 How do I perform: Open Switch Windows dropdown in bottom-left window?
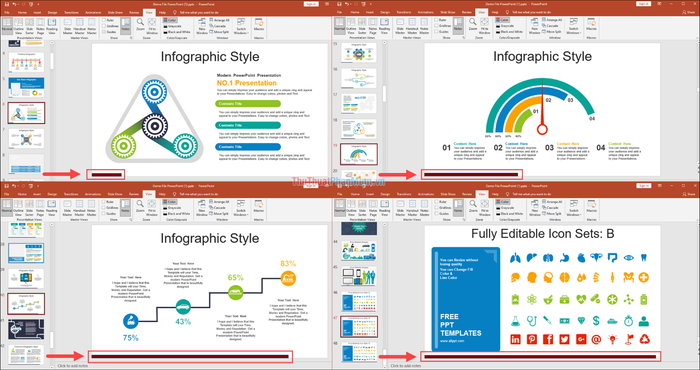point(241,208)
